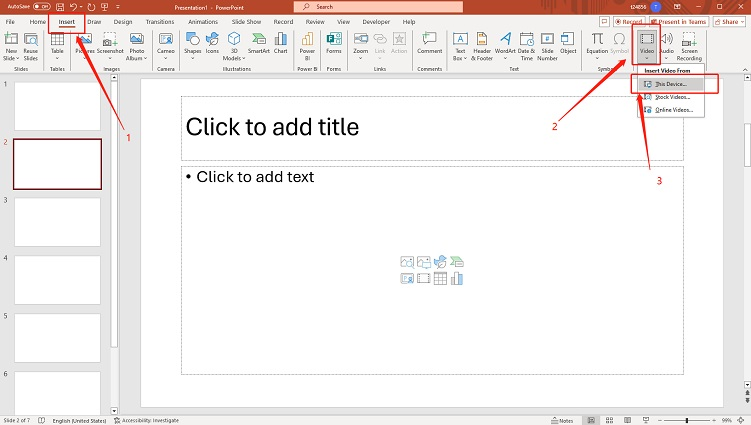Screen dimensions: 751x425
Task: Click Insert Table icon in slide placeholder
Action: click(440, 278)
